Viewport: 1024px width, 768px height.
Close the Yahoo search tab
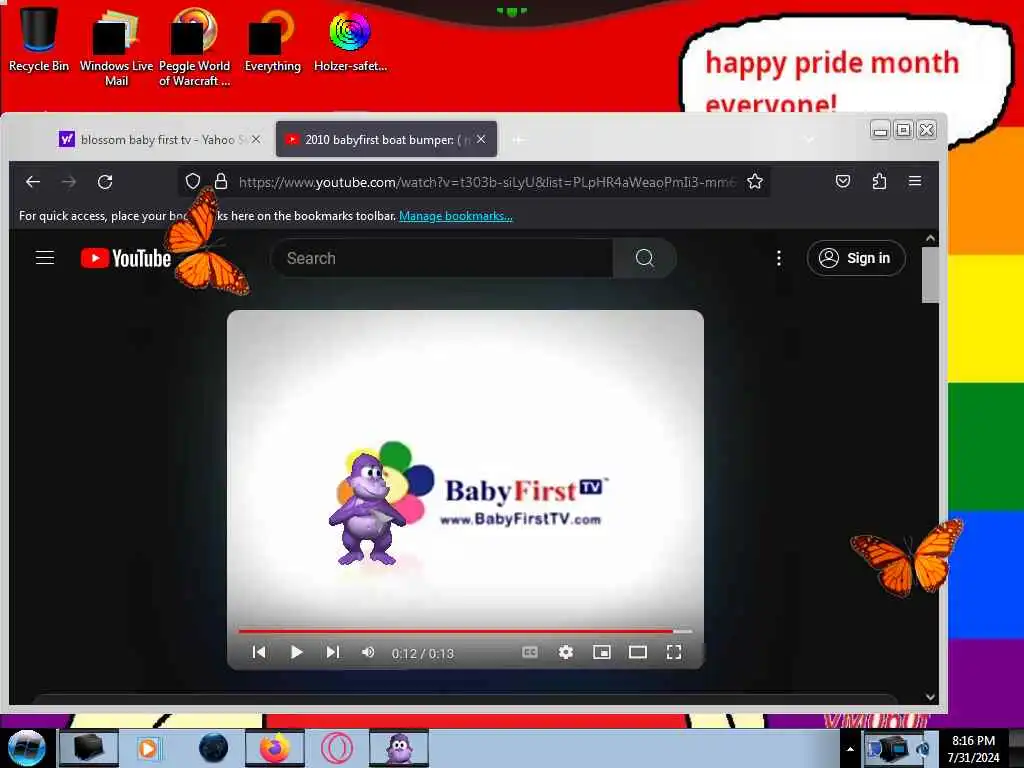pyautogui.click(x=256, y=139)
